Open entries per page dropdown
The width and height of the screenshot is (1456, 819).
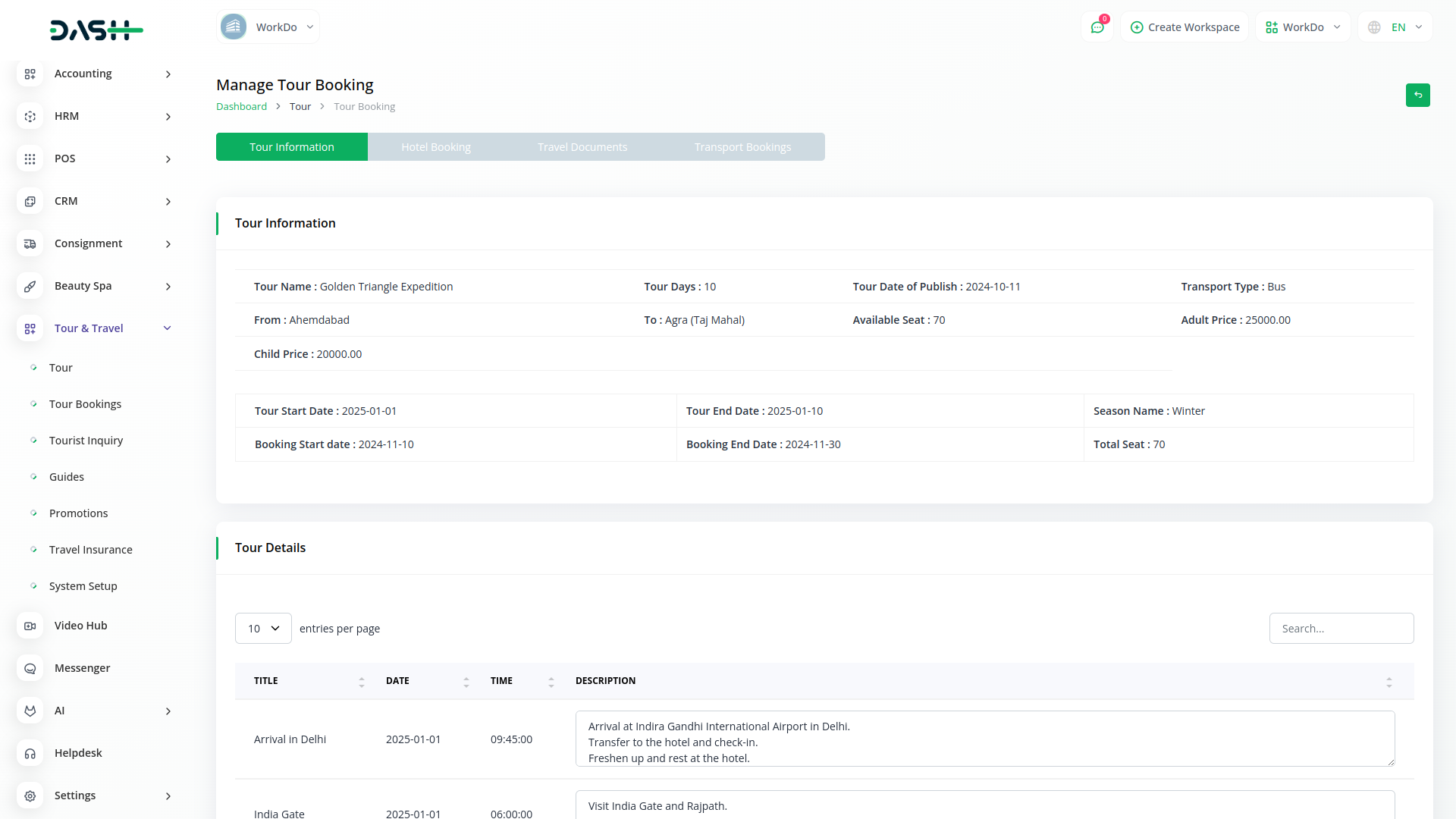[x=263, y=628]
